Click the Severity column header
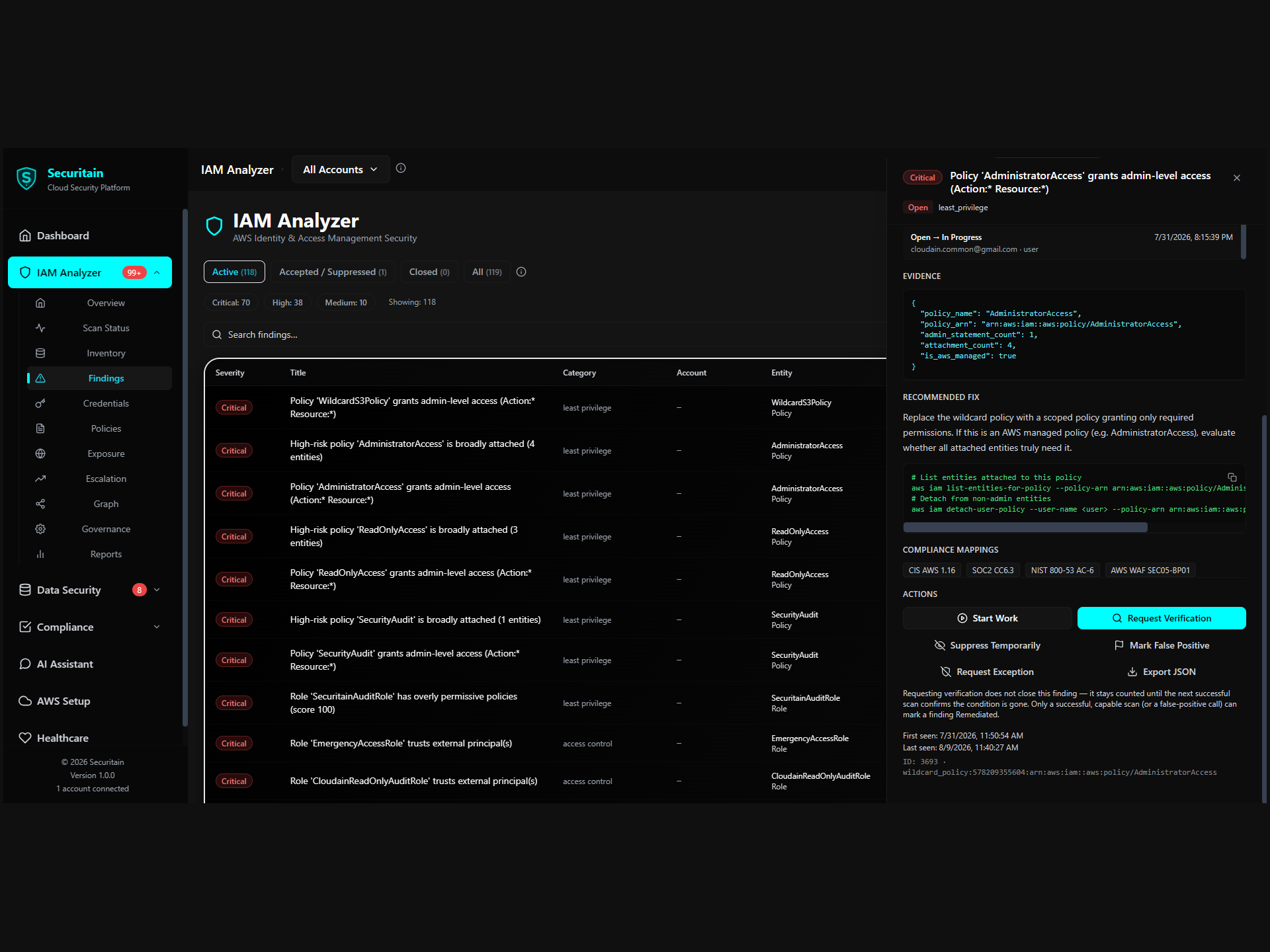 230,374
